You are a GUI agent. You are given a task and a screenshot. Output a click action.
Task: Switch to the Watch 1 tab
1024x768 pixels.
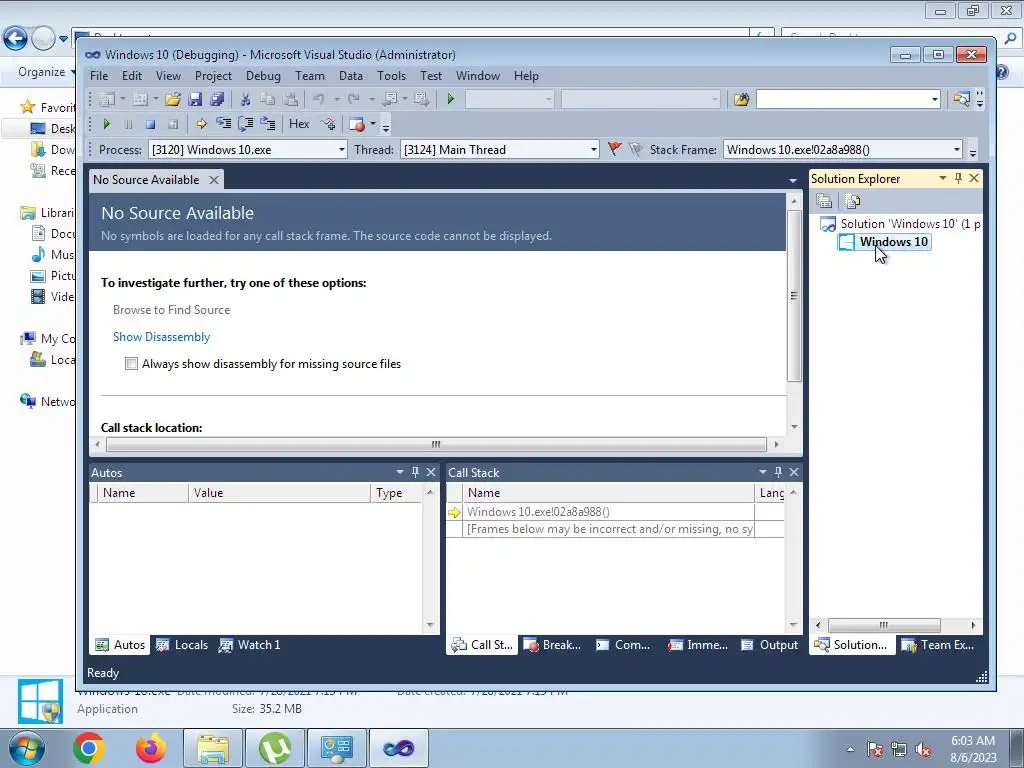coord(250,645)
